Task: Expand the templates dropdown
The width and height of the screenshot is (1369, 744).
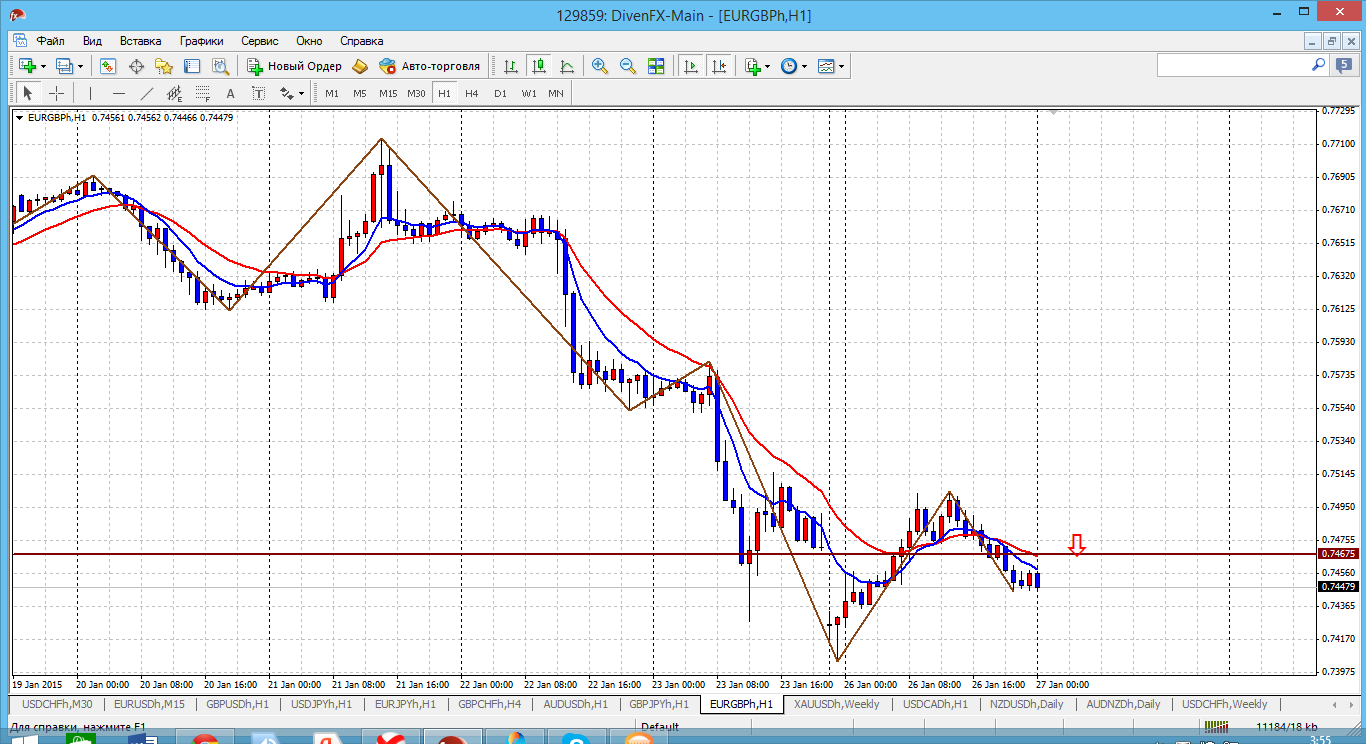Action: coord(842,66)
